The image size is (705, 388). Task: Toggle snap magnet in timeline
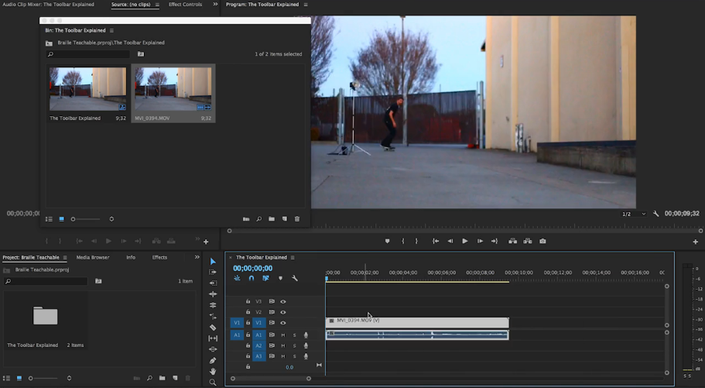point(251,278)
